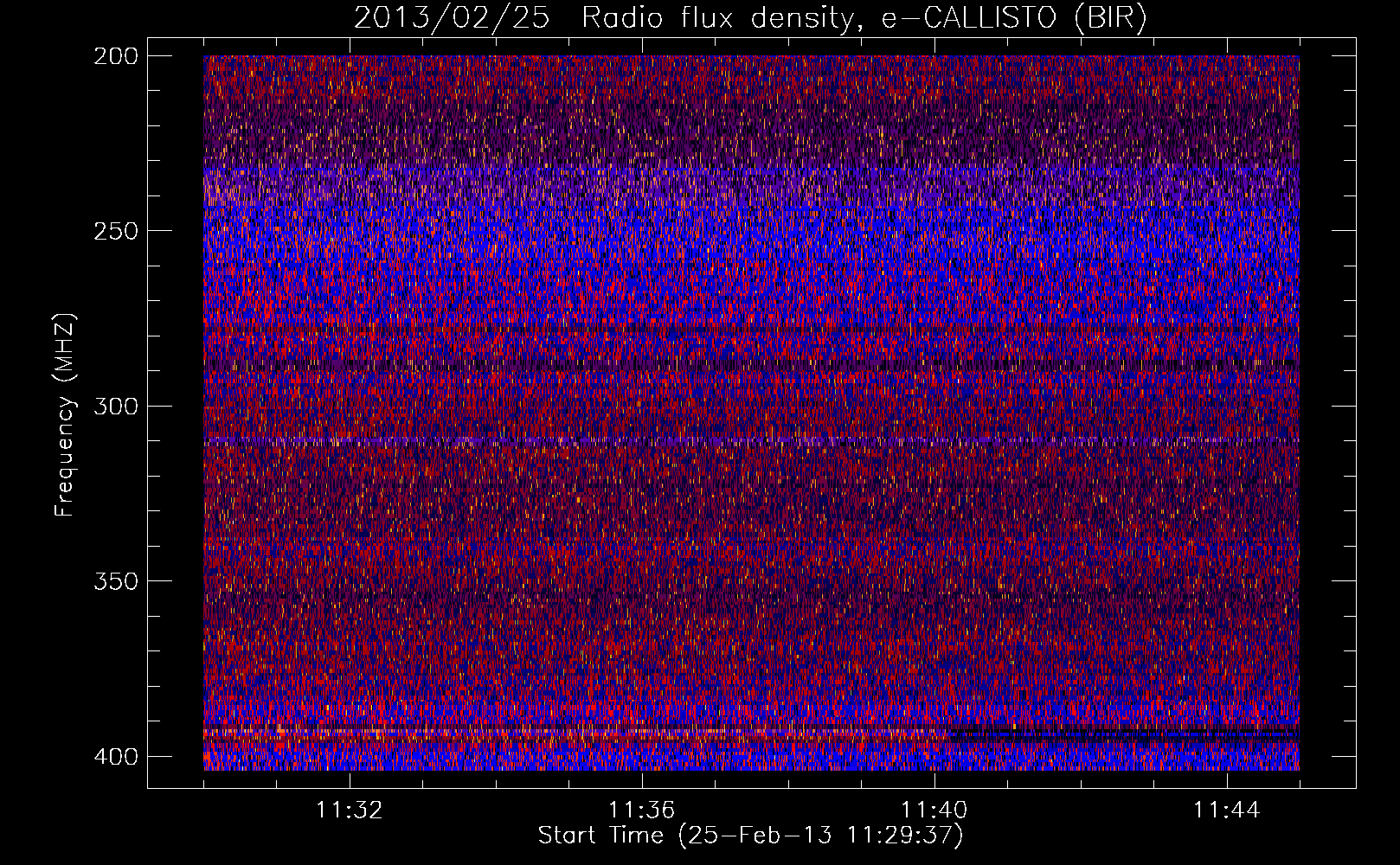This screenshot has height=865, width=1400.
Task: Click the 350 frequency tick label
Action: pos(115,580)
